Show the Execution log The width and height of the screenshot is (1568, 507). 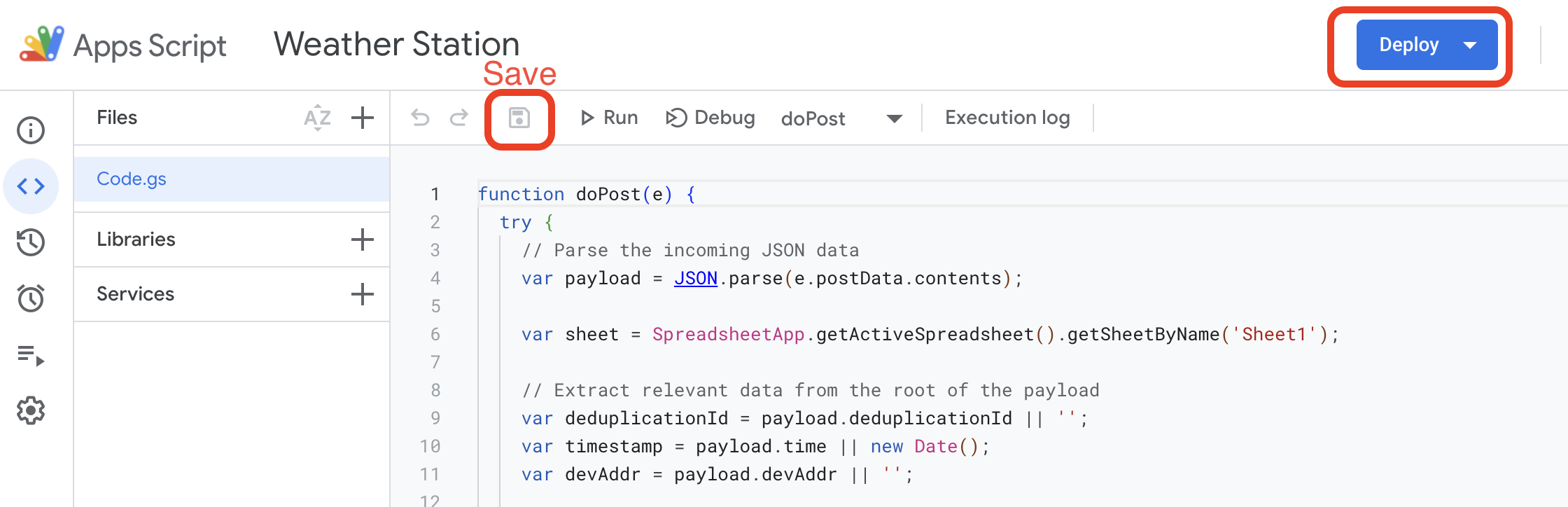click(x=1007, y=118)
